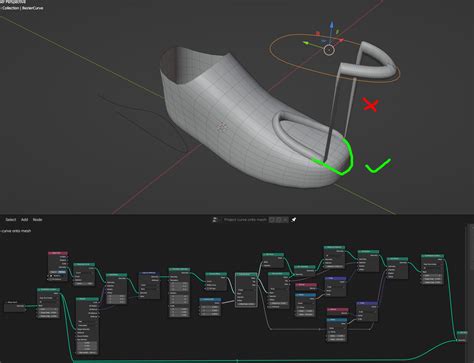
Task: Open the dropdown in node after Group Input
Action: coord(48,298)
